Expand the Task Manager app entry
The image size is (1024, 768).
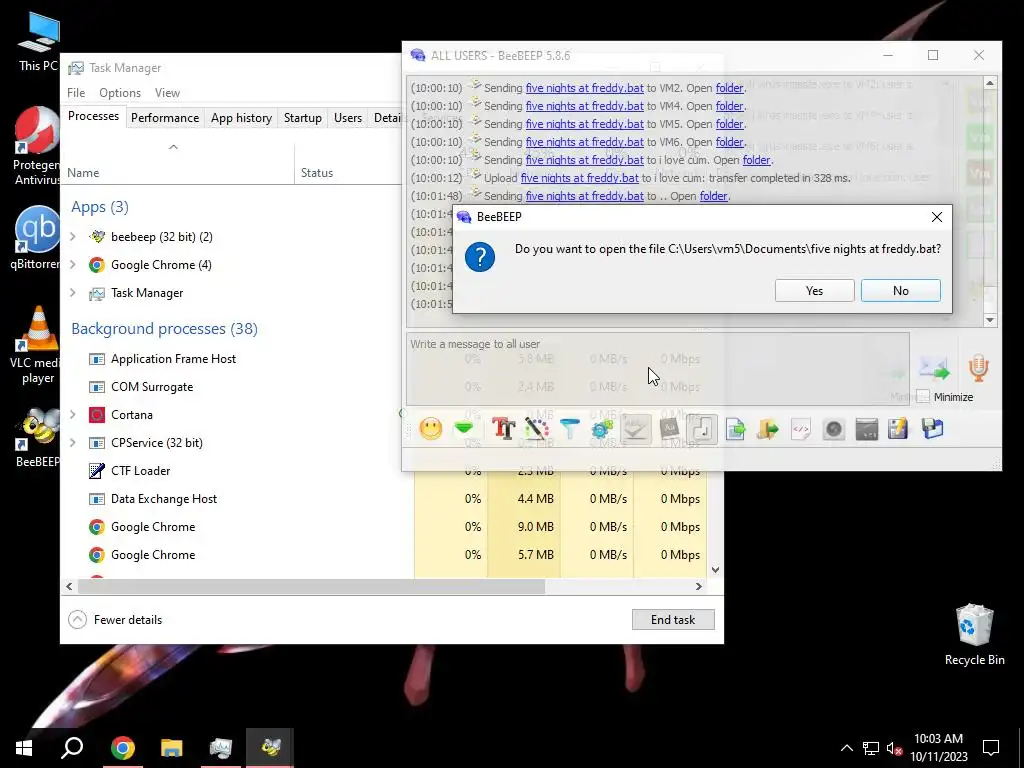(x=73, y=293)
